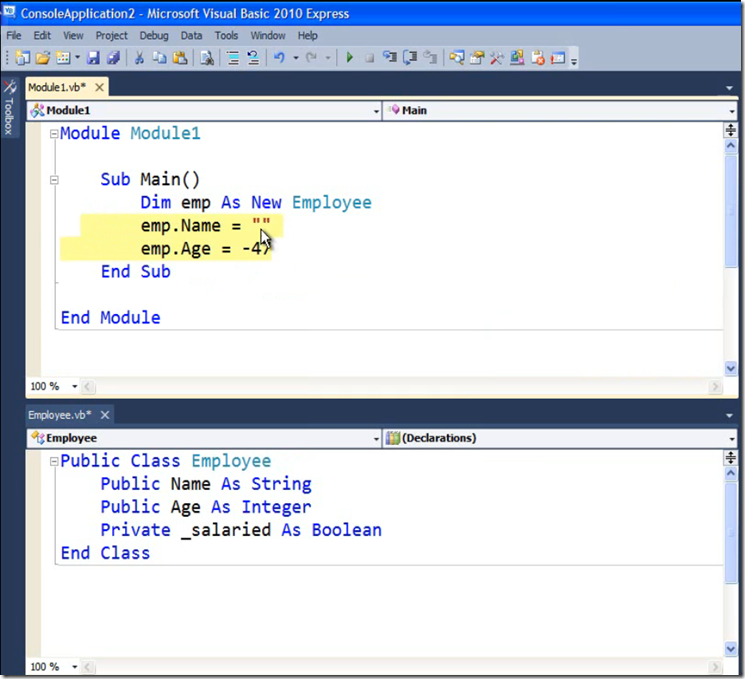Screen dimensions: 745x679
Task: Expand the Toolbox side panel
Action: coord(9,107)
